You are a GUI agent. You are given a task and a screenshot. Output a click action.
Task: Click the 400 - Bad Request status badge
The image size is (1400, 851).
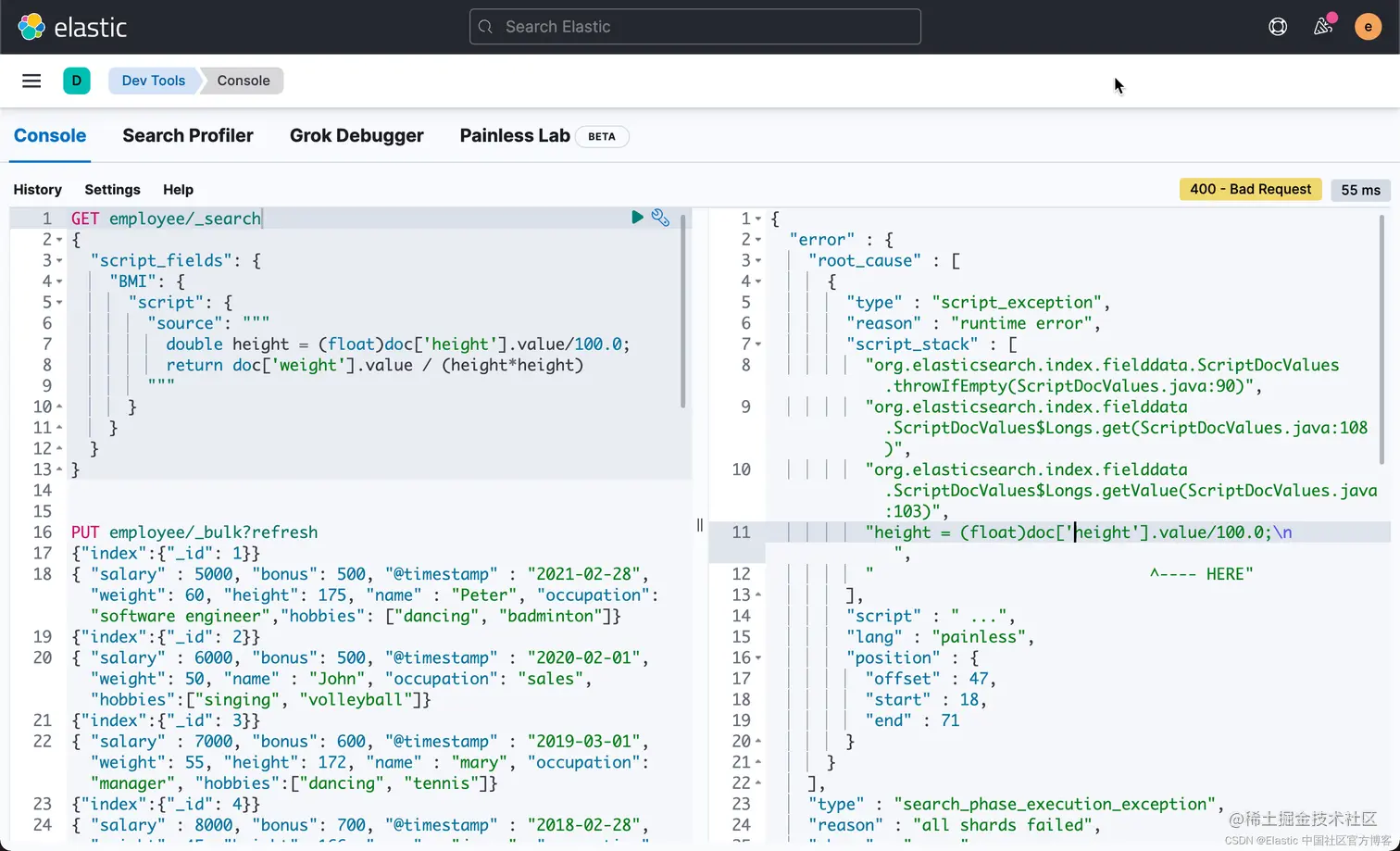1250,189
